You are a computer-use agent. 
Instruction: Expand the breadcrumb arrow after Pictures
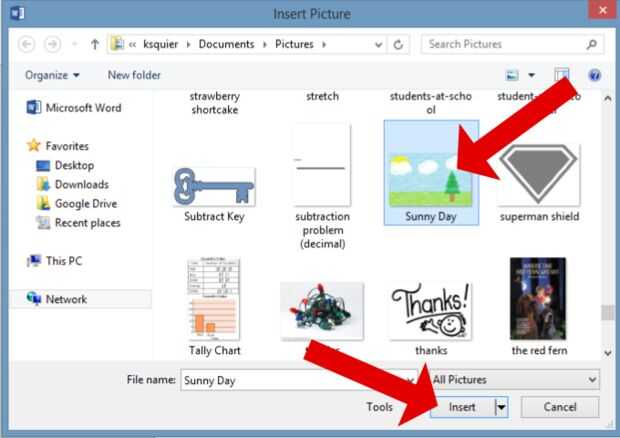coord(324,44)
